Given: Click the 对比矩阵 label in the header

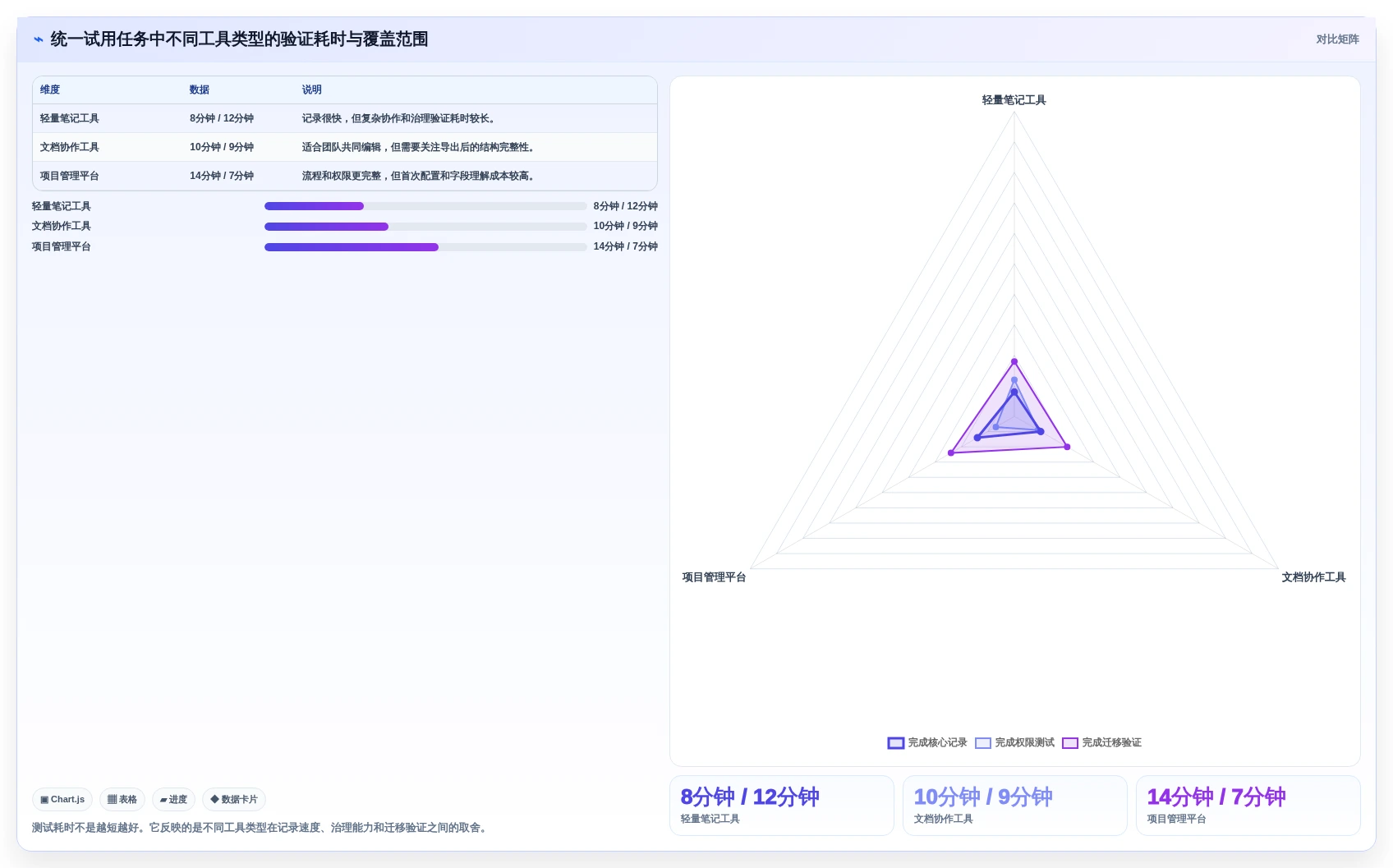Looking at the screenshot, I should 1337,39.
